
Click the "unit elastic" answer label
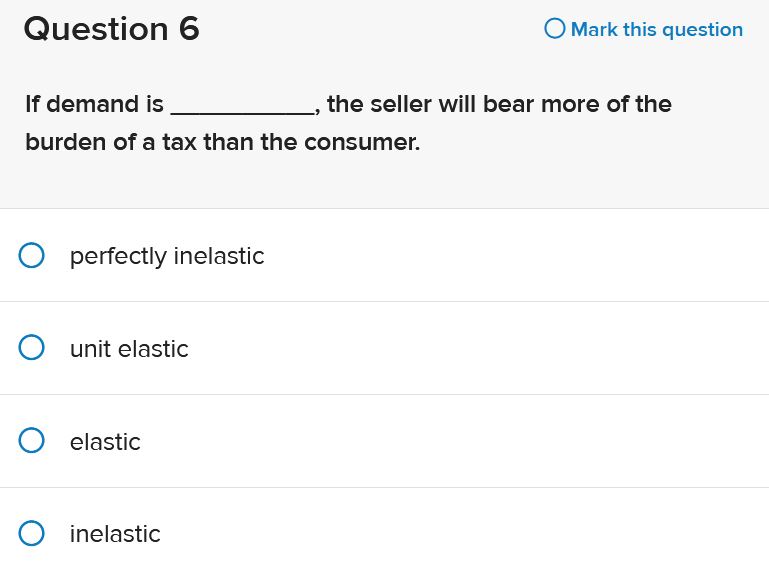point(129,349)
